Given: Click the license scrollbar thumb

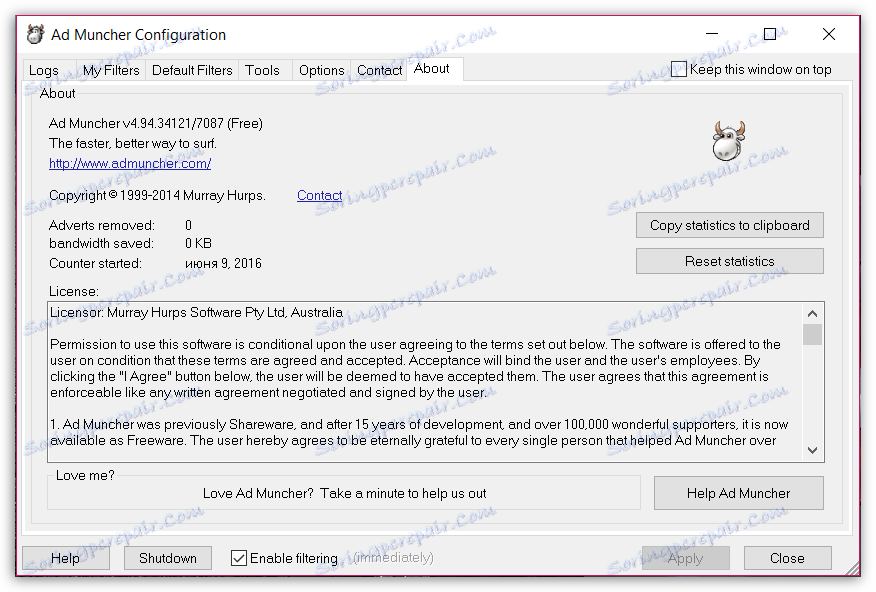Looking at the screenshot, I should pyautogui.click(x=812, y=335).
